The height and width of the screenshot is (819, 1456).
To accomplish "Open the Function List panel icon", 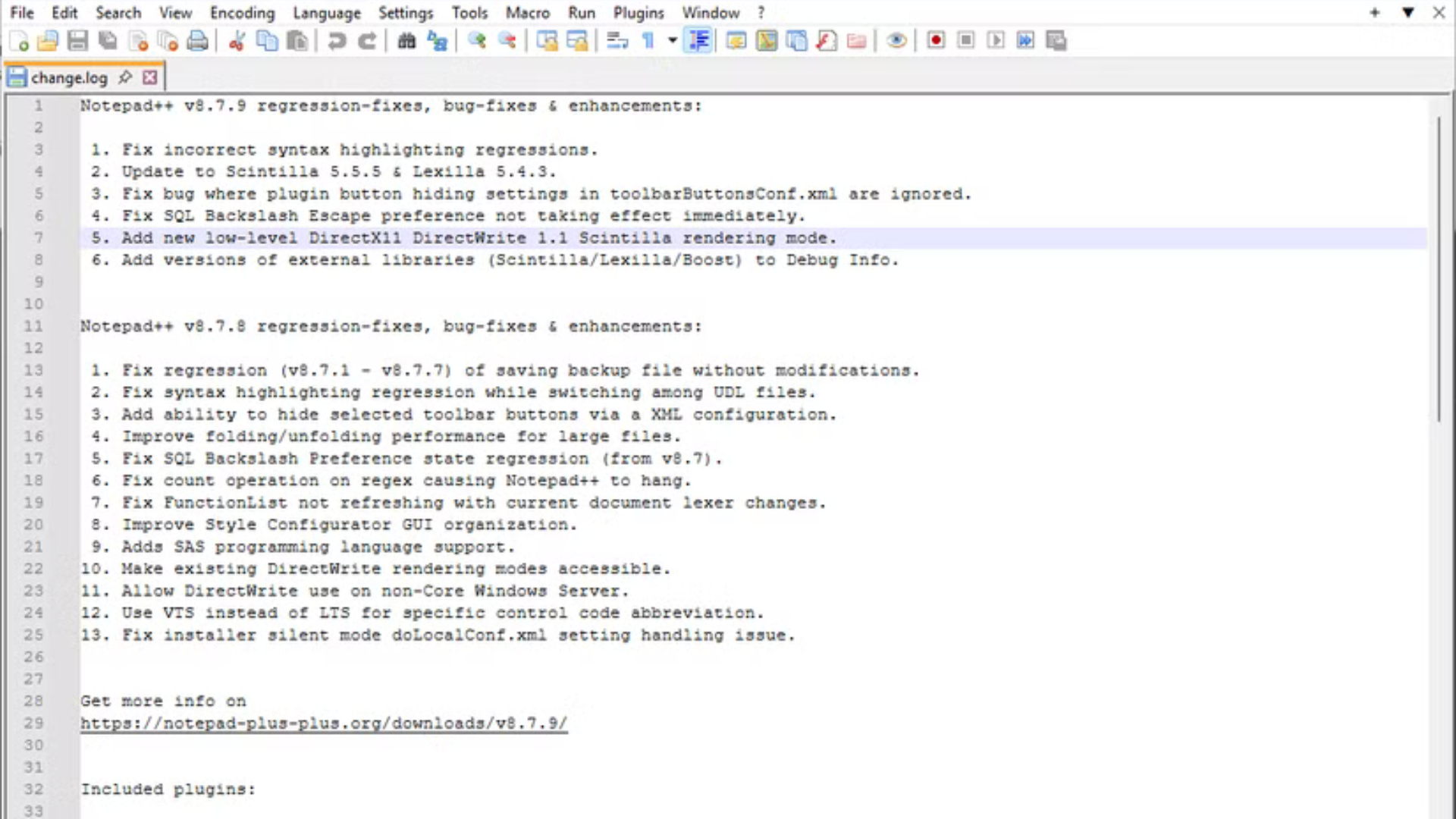I will (x=827, y=41).
